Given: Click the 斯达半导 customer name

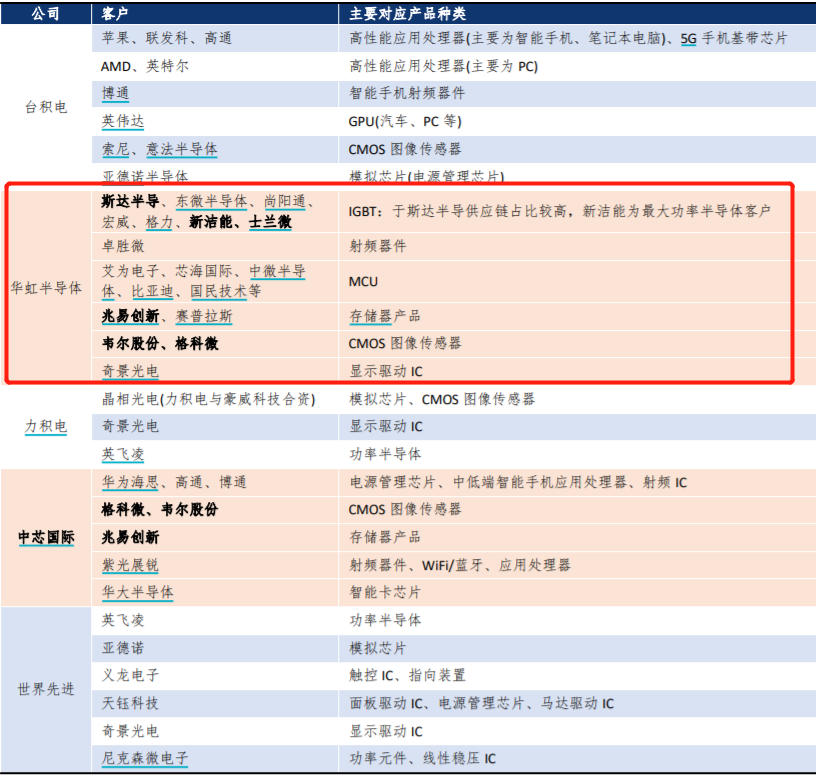Looking at the screenshot, I should [130, 201].
